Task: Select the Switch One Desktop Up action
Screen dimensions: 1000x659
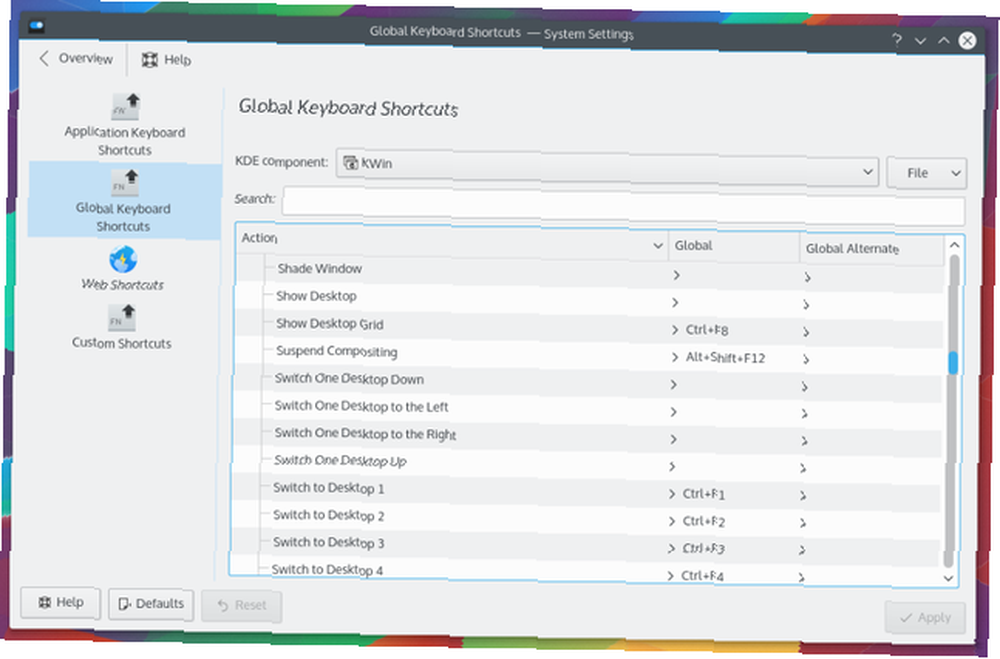Action: coord(340,461)
